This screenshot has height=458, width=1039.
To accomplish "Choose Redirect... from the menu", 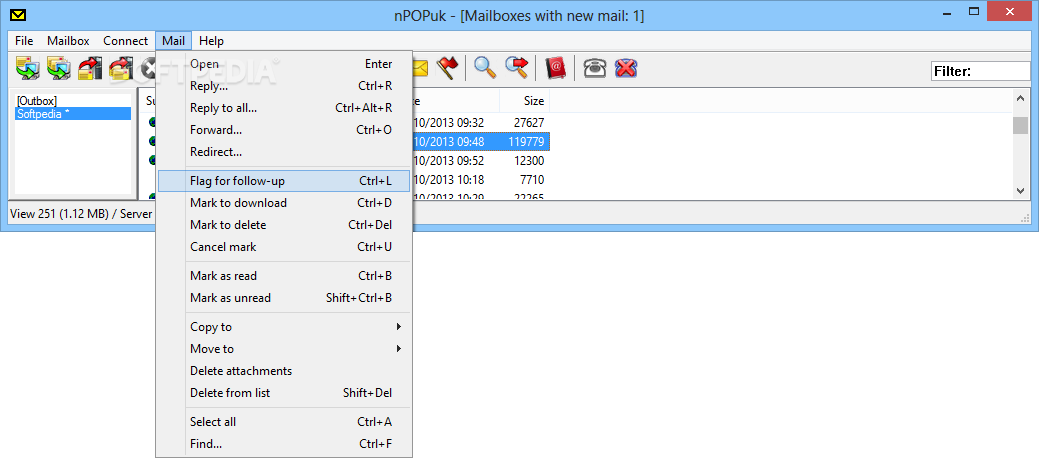I will click(284, 152).
